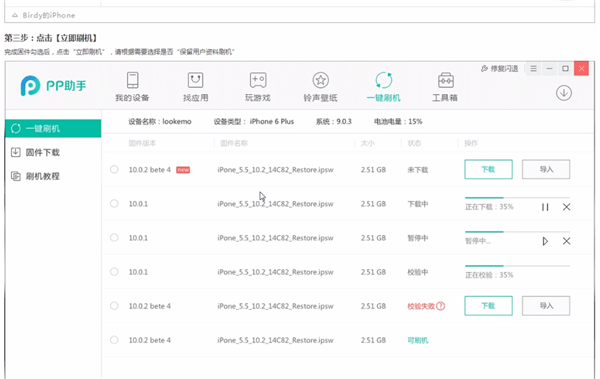
Task: Close the PP助手 window
Action: pos(581,69)
